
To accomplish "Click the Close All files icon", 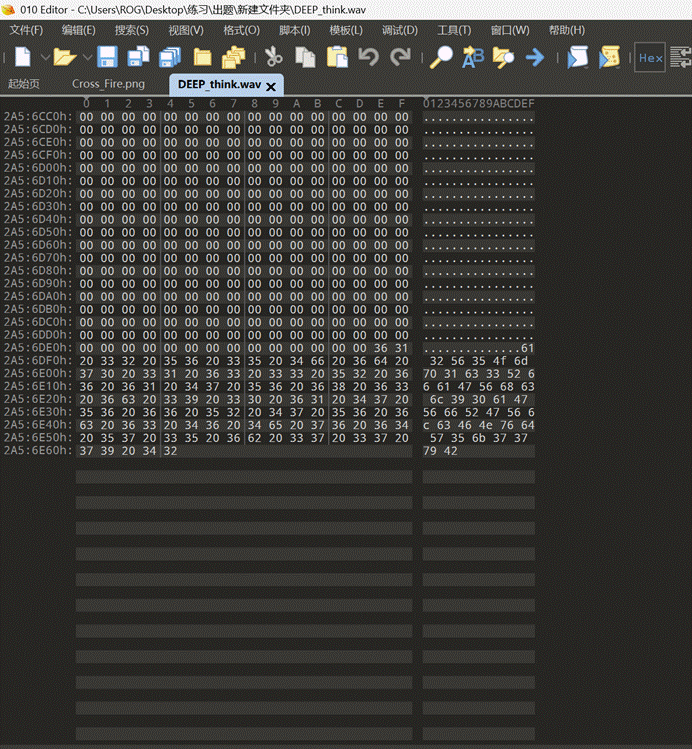I will (x=234, y=57).
